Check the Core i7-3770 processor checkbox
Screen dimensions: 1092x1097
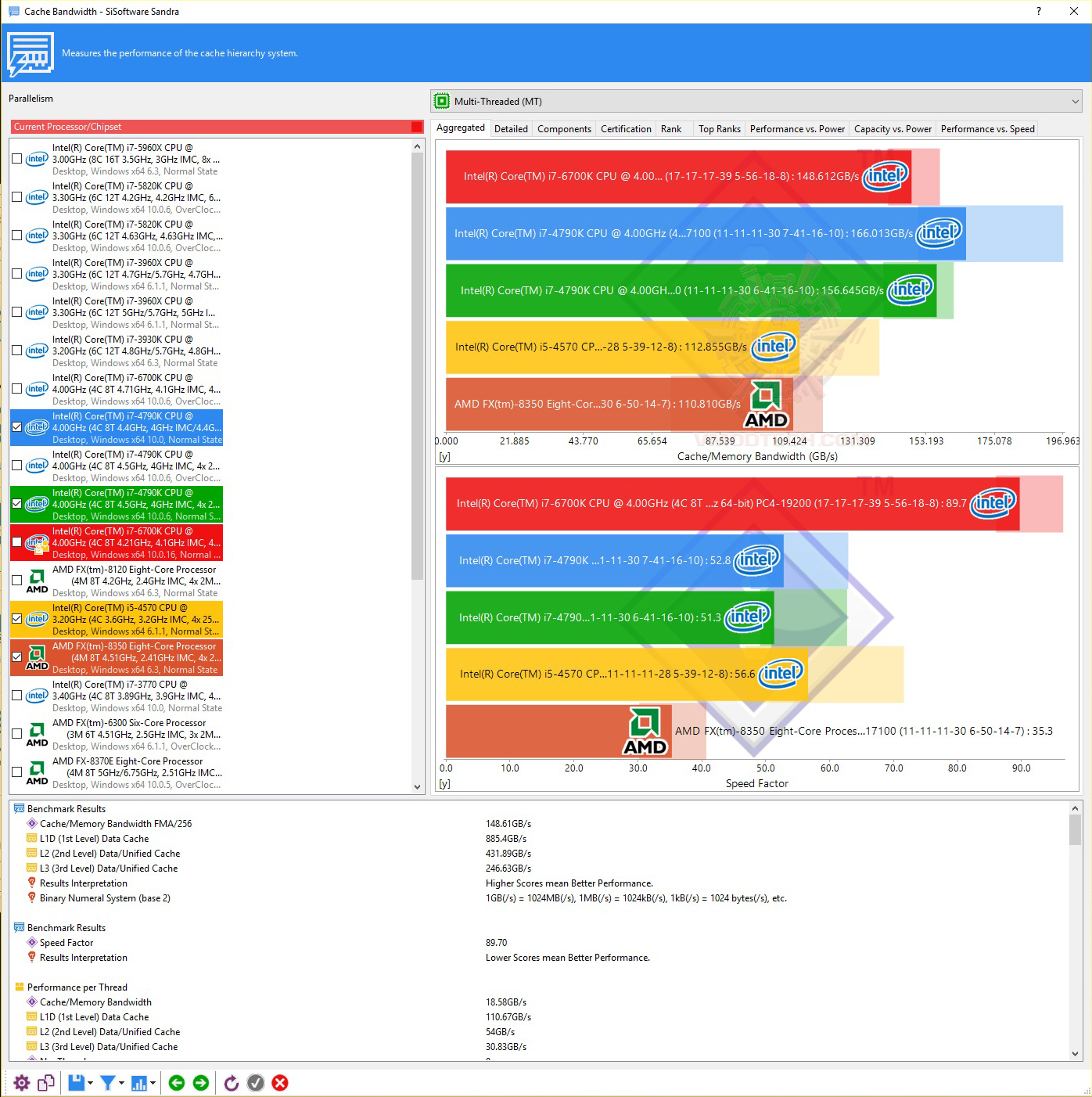tap(17, 696)
